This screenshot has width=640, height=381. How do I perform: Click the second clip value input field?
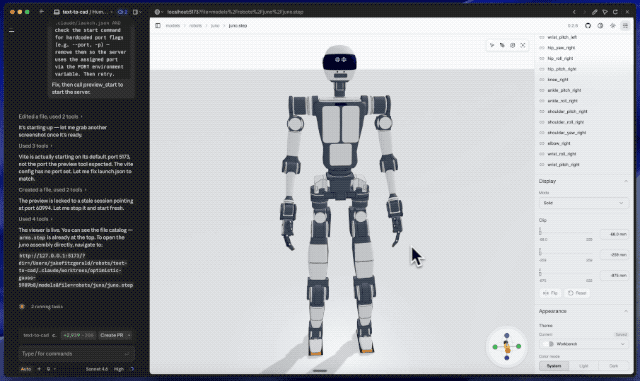[x=614, y=255]
